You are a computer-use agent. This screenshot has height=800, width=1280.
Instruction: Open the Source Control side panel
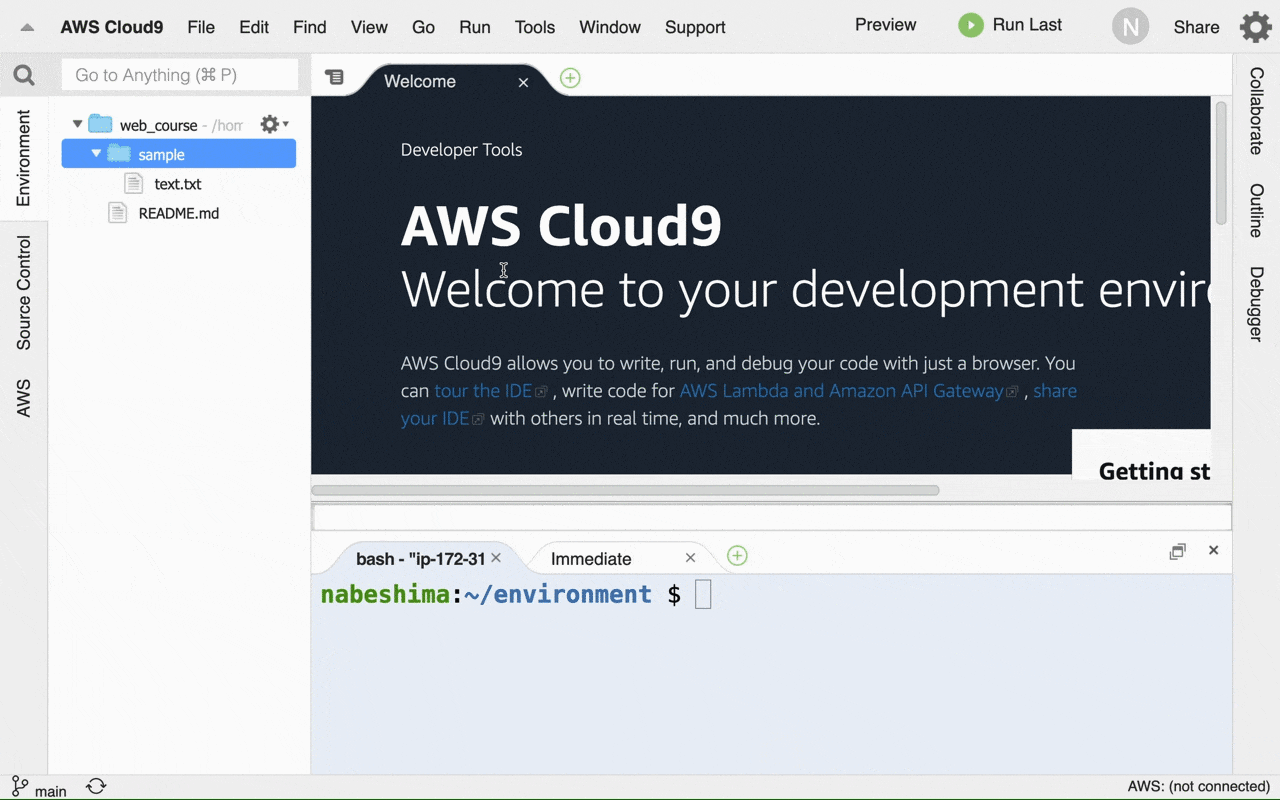click(24, 293)
